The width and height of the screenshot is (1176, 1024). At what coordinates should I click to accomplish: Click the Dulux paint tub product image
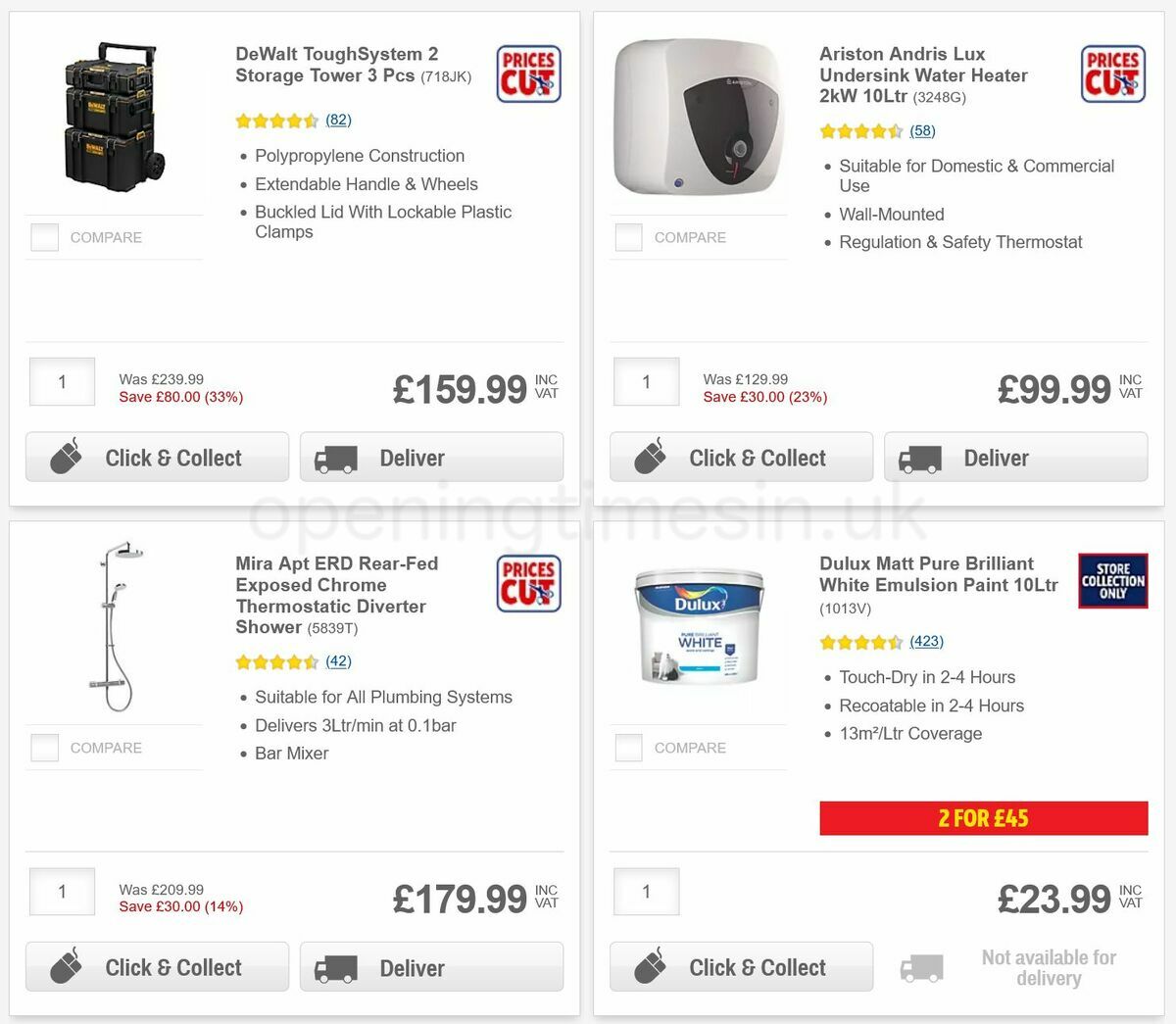tap(698, 627)
